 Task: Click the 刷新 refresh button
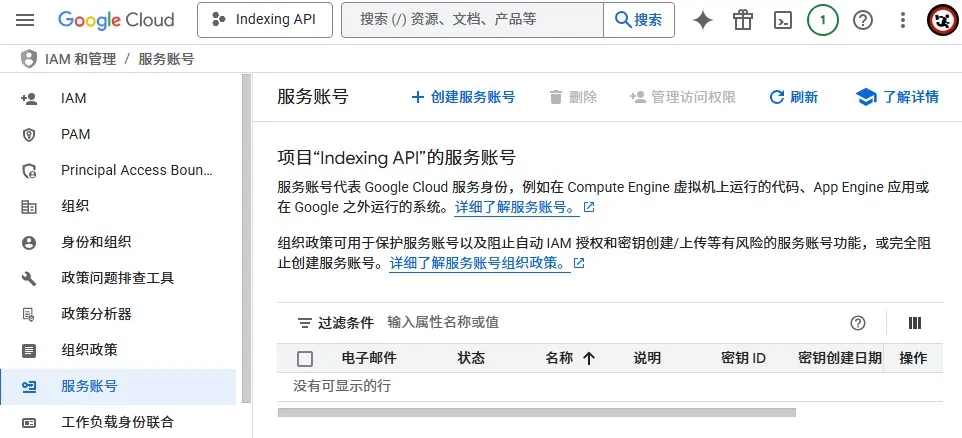tap(793, 97)
